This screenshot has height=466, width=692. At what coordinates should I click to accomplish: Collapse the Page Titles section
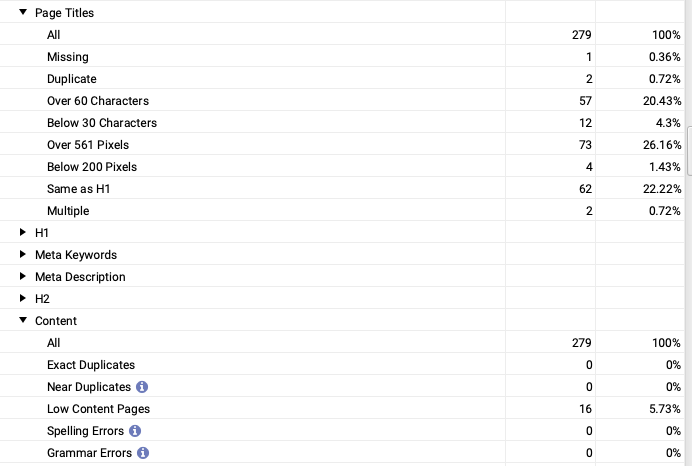pos(23,12)
